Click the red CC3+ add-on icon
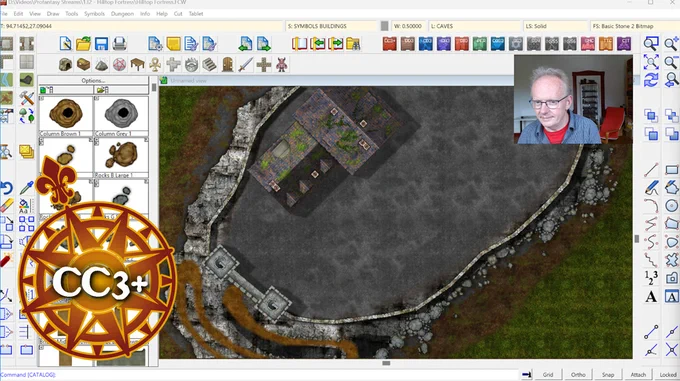680x381 pixels. click(389, 44)
